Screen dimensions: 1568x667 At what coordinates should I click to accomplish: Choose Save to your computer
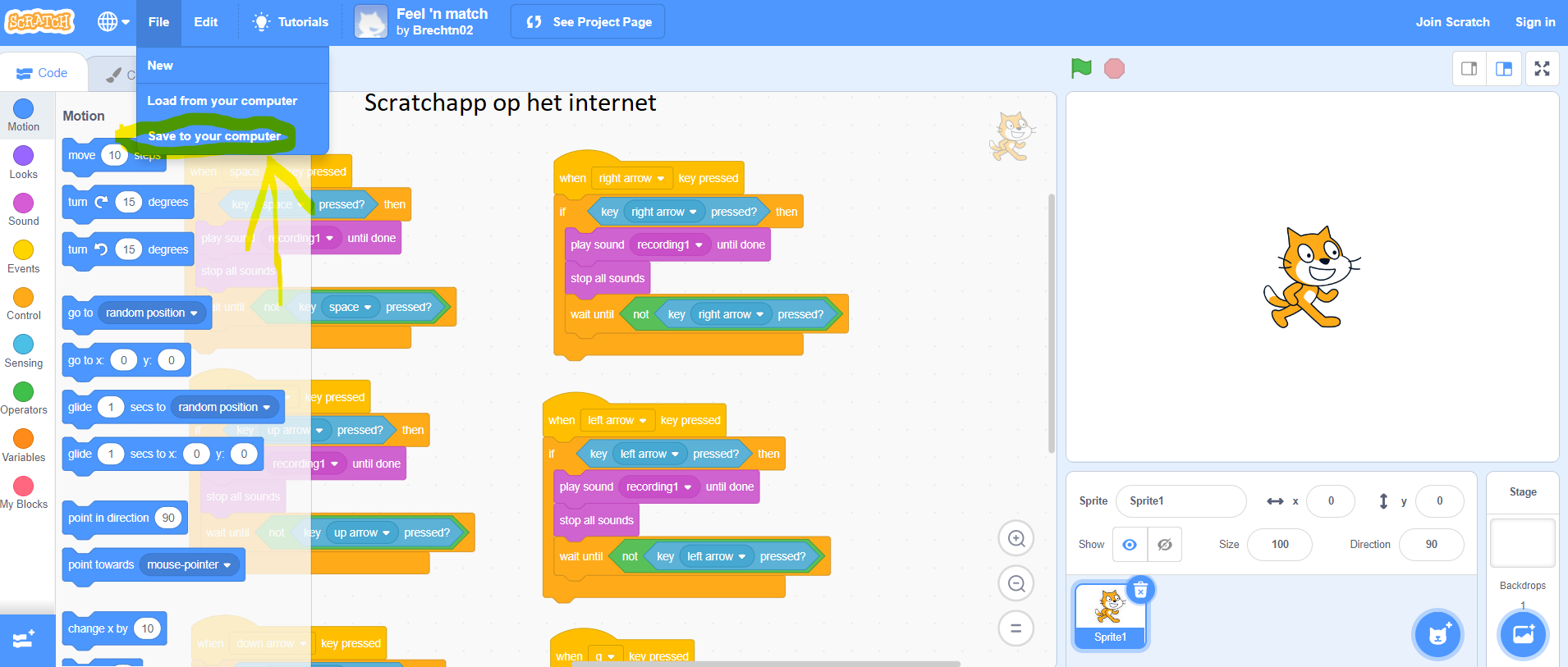tap(232, 136)
